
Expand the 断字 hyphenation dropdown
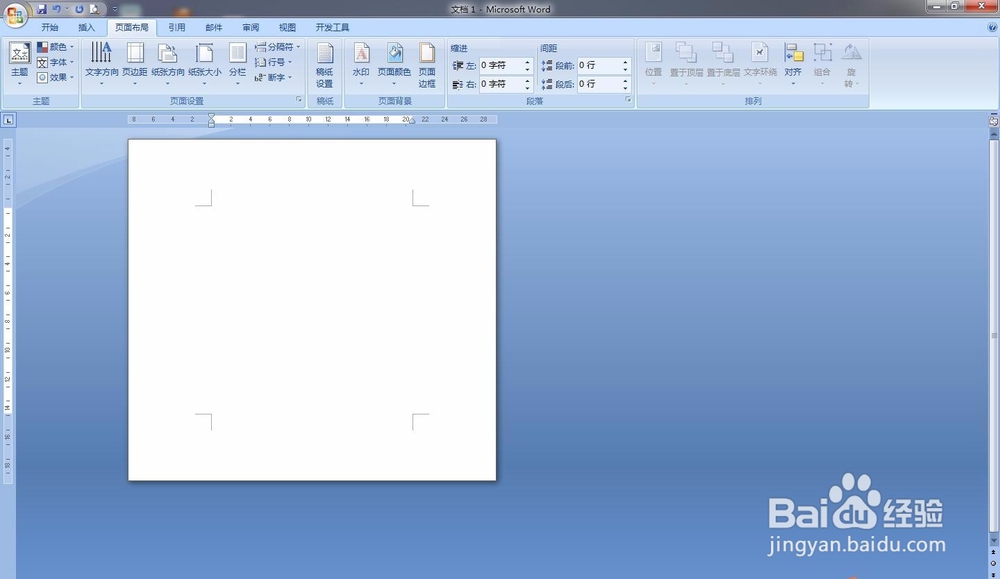coord(273,77)
